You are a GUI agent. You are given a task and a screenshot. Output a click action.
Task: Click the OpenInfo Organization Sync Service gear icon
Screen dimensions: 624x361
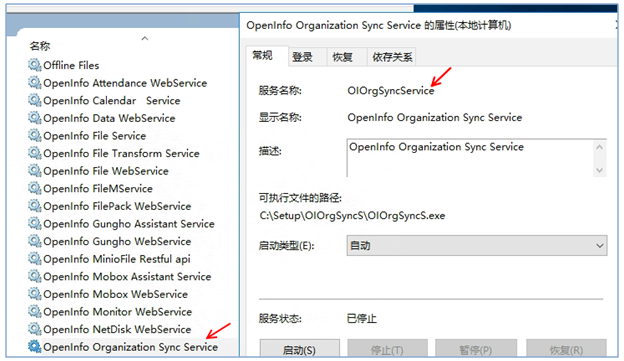click(x=35, y=346)
